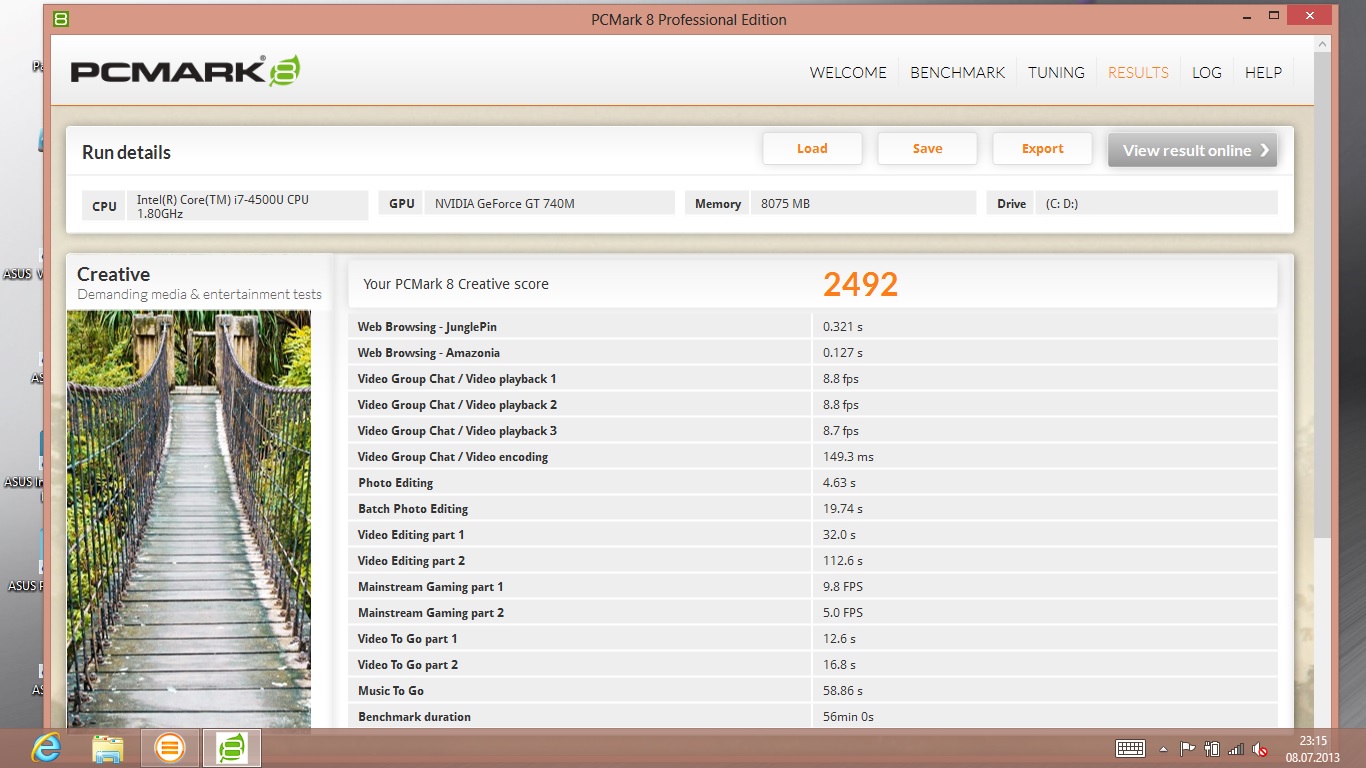Open View result online
This screenshot has height=768, width=1366.
(1192, 150)
